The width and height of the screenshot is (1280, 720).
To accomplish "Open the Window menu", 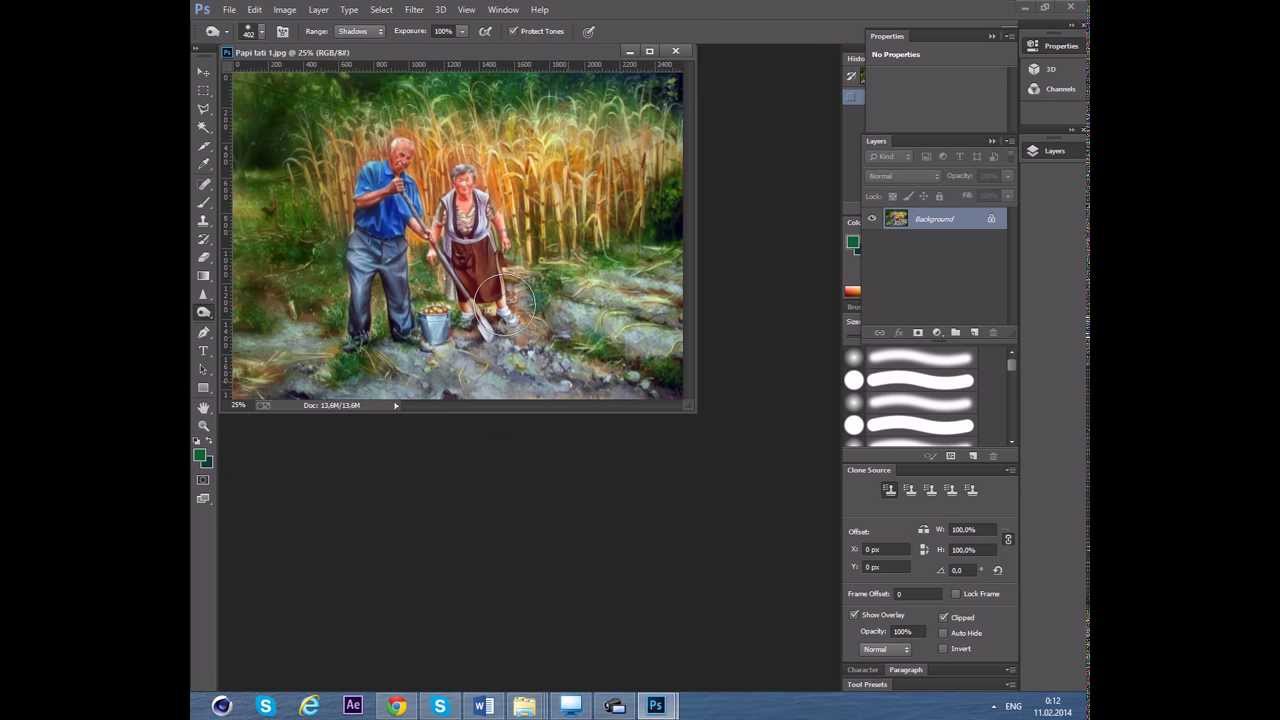I will pos(503,10).
